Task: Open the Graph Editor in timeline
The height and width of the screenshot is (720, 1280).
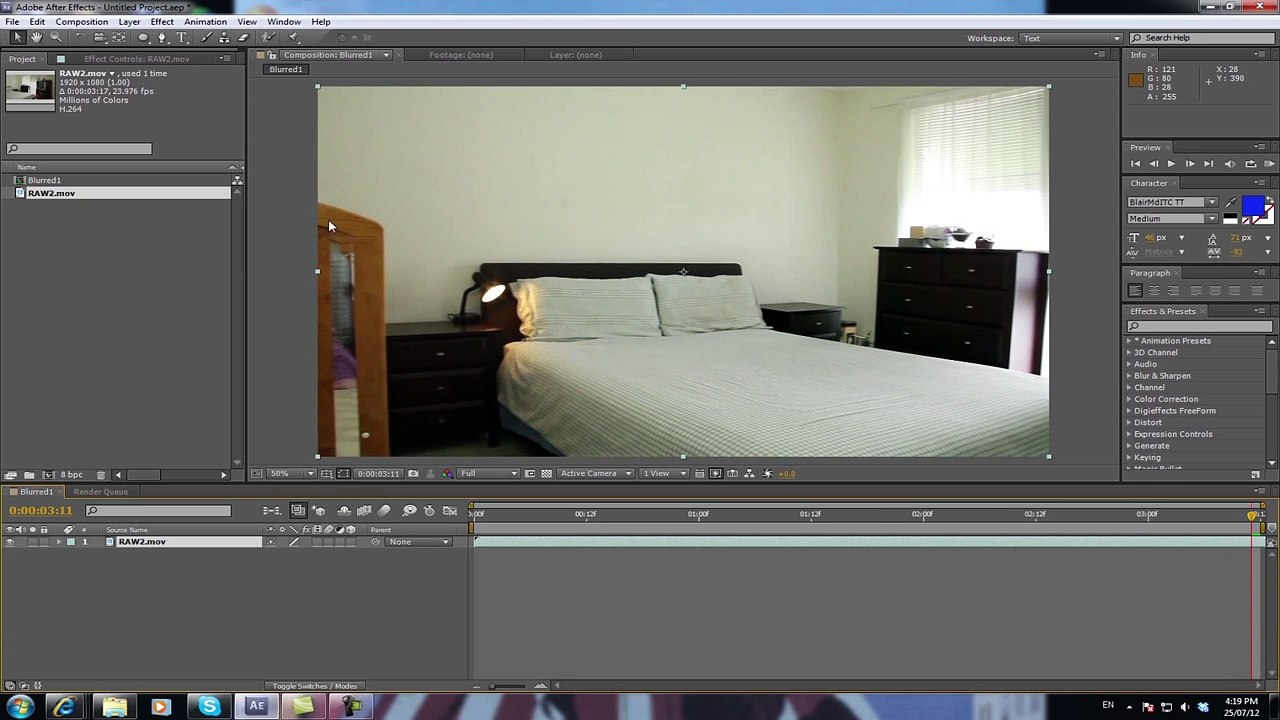Action: (x=450, y=511)
